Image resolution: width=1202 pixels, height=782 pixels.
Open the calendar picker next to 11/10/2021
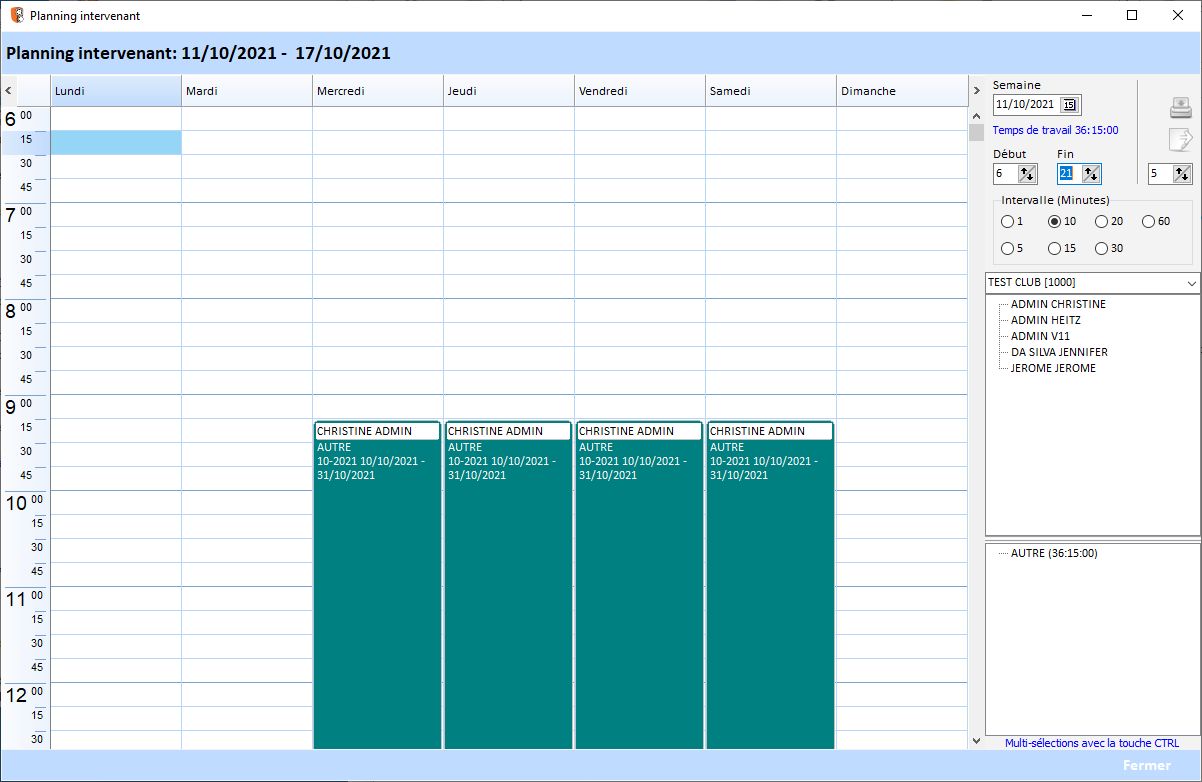[x=1069, y=104]
